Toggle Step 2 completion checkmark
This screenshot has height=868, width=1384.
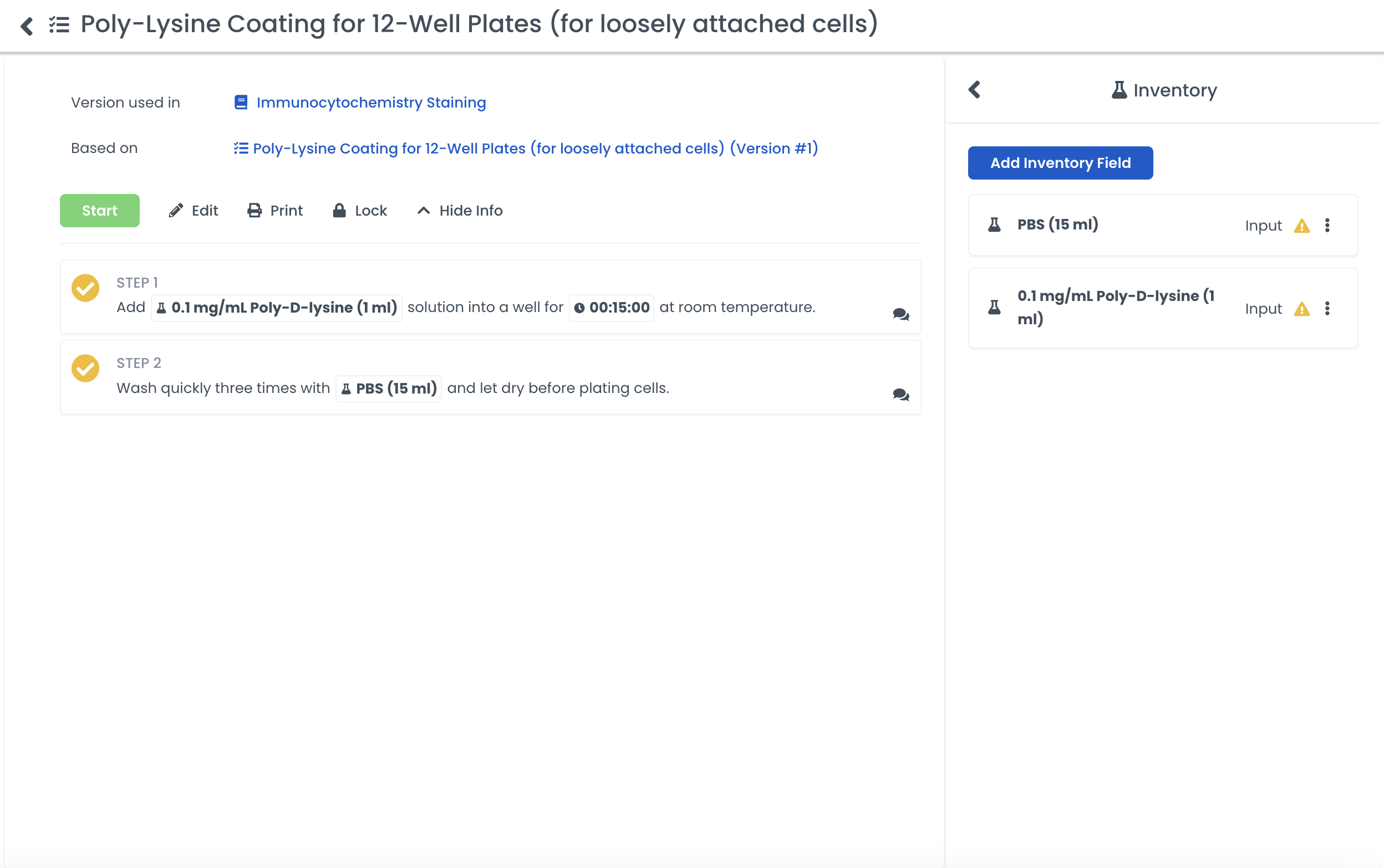click(85, 369)
